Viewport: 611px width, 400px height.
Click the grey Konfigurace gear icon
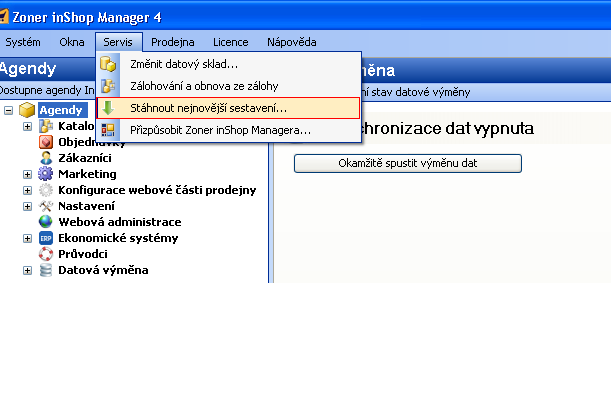[46, 190]
